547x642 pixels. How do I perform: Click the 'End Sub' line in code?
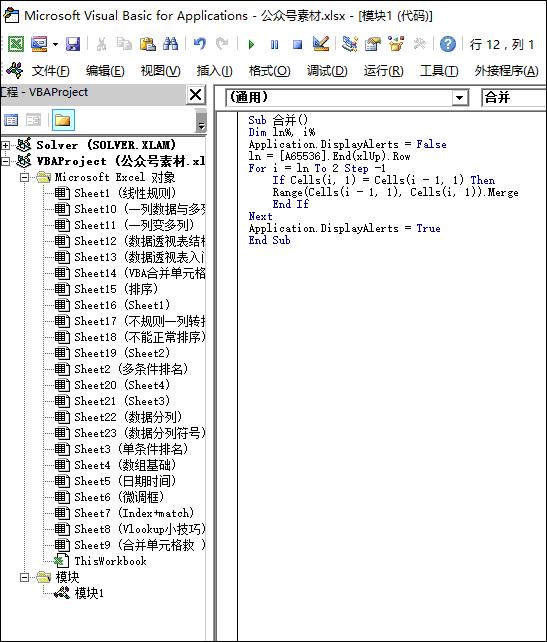click(269, 240)
